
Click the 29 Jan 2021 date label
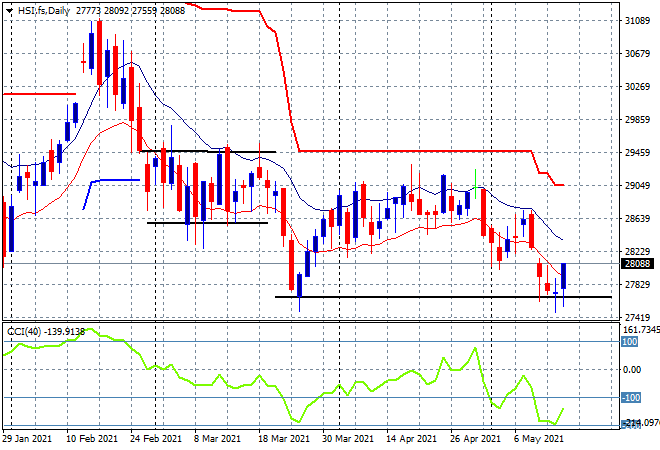tap(28, 439)
